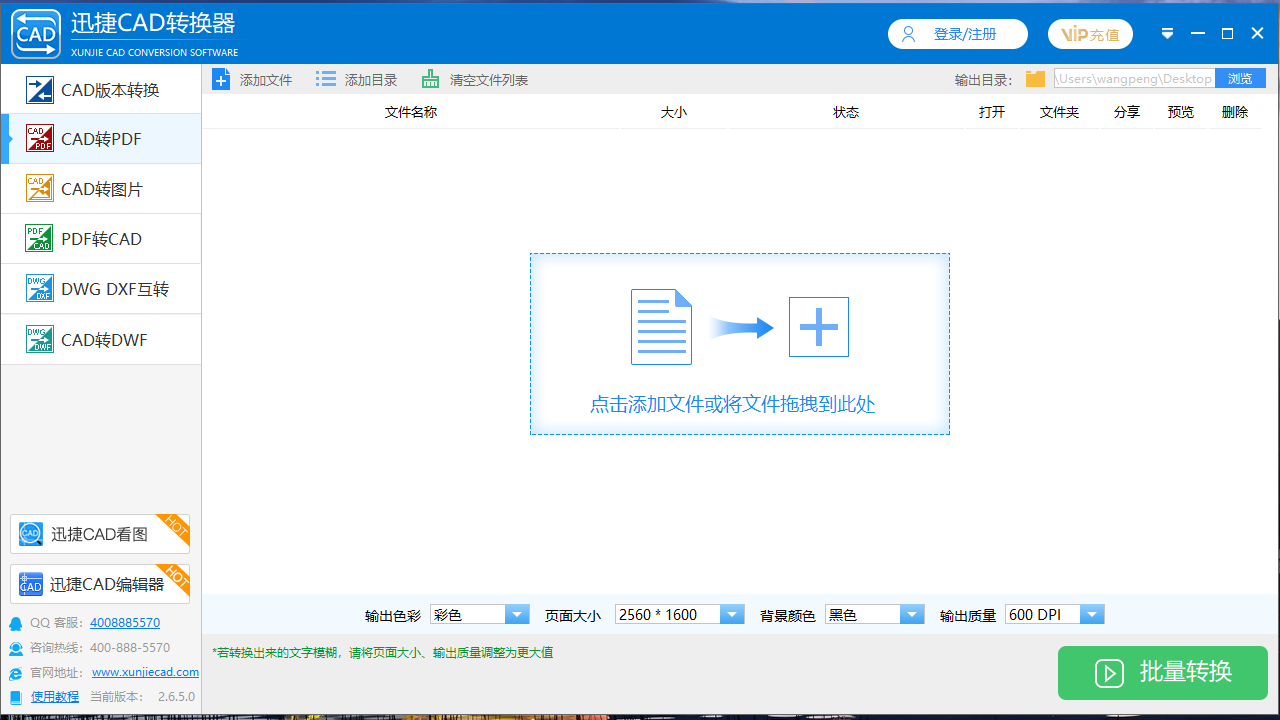Click the 添加文件 add file icon
The width and height of the screenshot is (1280, 720).
click(221, 79)
